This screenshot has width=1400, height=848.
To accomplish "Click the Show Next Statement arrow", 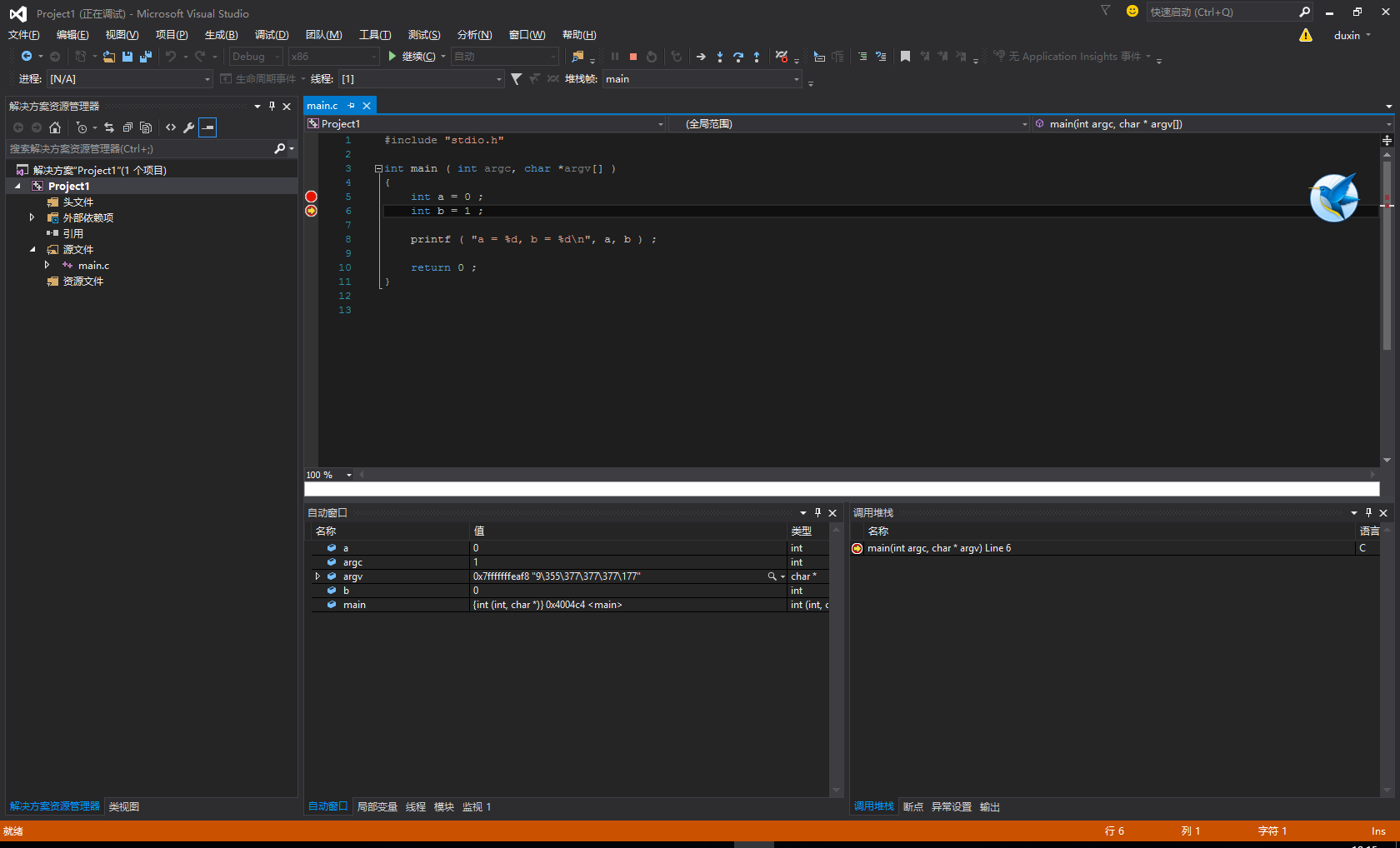I will 701,57.
